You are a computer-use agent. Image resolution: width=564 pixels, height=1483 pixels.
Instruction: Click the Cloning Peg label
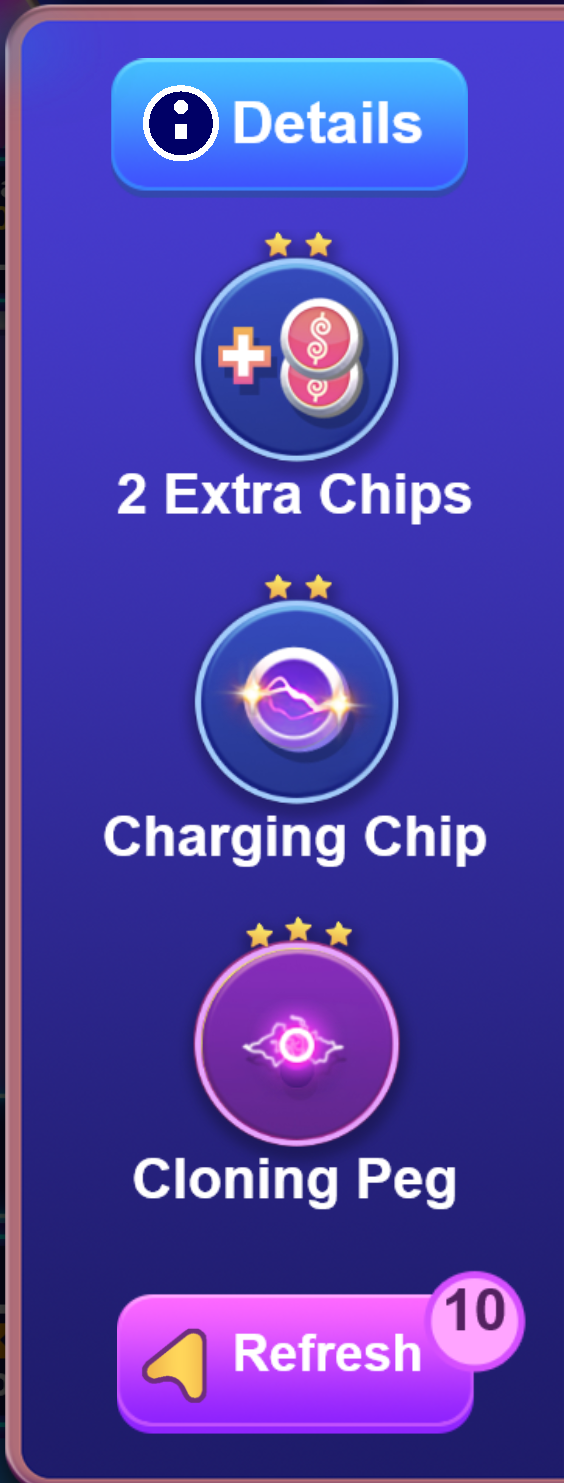pyautogui.click(x=295, y=1180)
